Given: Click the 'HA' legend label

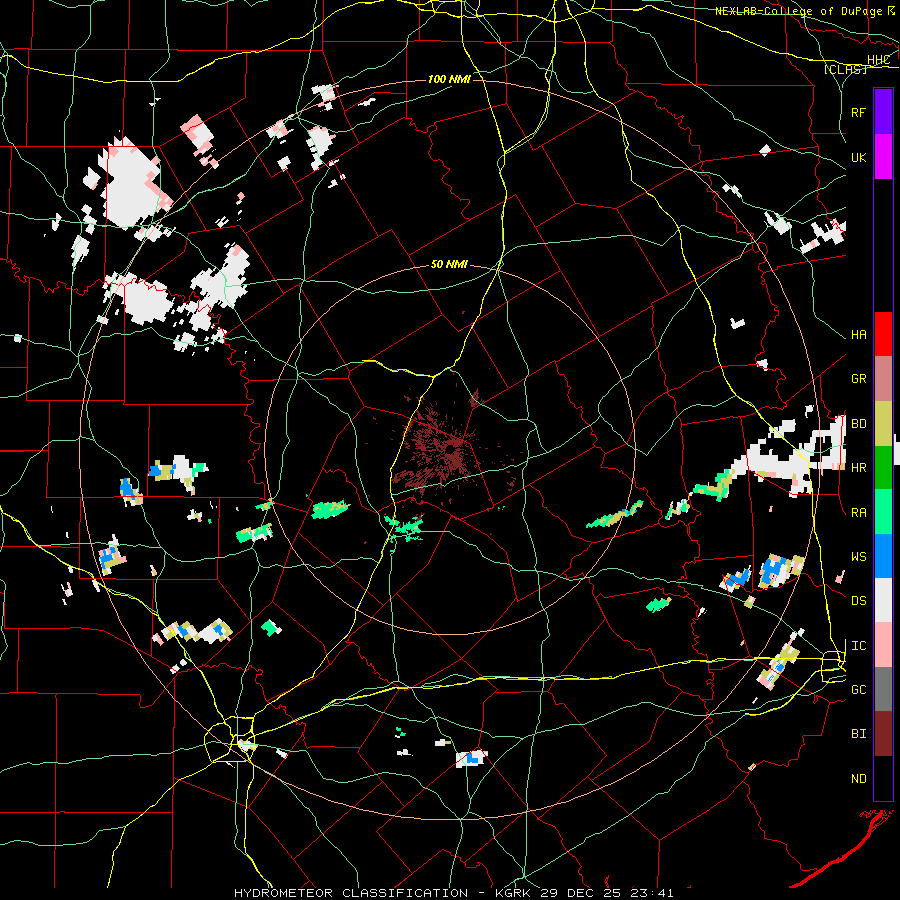Looking at the screenshot, I should (x=858, y=334).
